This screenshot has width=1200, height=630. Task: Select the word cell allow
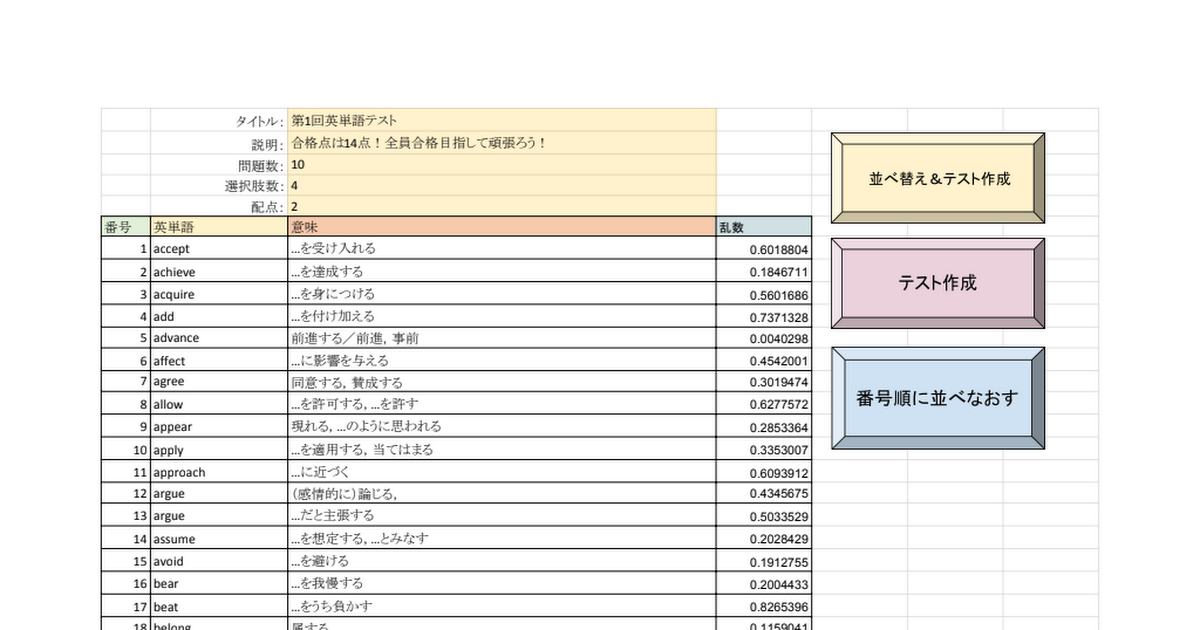[x=219, y=404]
